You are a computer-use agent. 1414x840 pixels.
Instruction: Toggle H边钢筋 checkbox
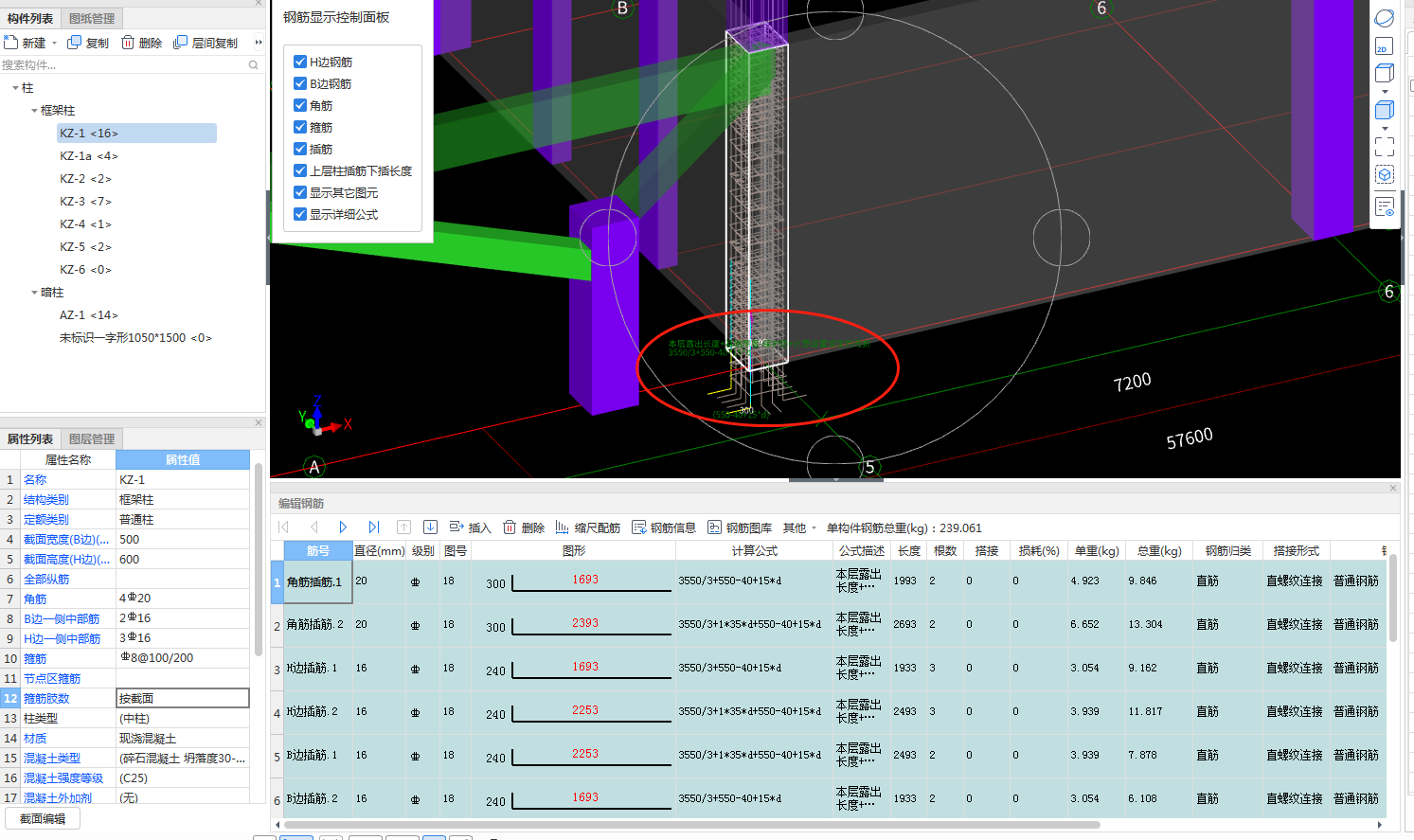click(300, 62)
